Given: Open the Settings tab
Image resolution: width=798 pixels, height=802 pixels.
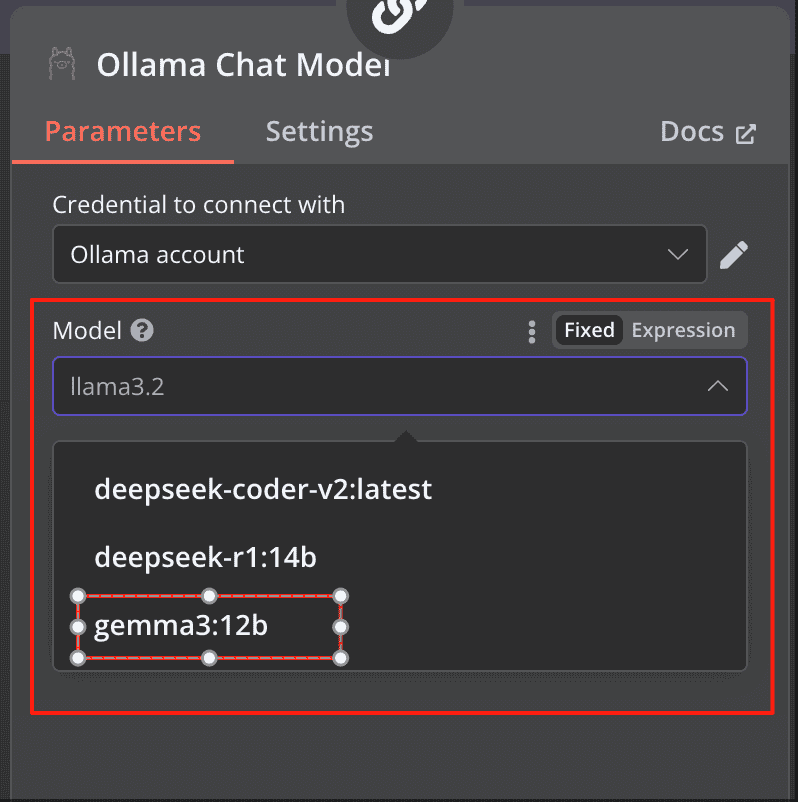Looking at the screenshot, I should click(319, 132).
